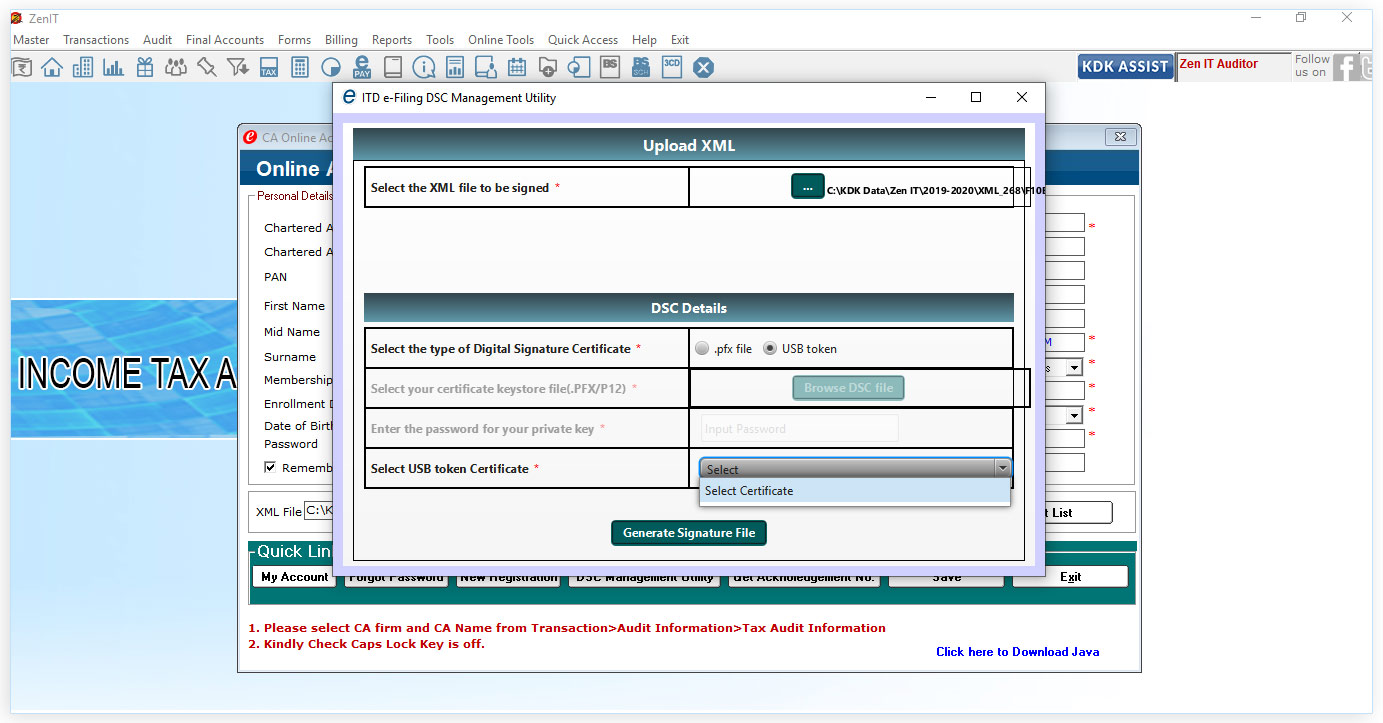Image resolution: width=1383 pixels, height=723 pixels.
Task: Click the pin toolbar icon
Action: tap(207, 67)
